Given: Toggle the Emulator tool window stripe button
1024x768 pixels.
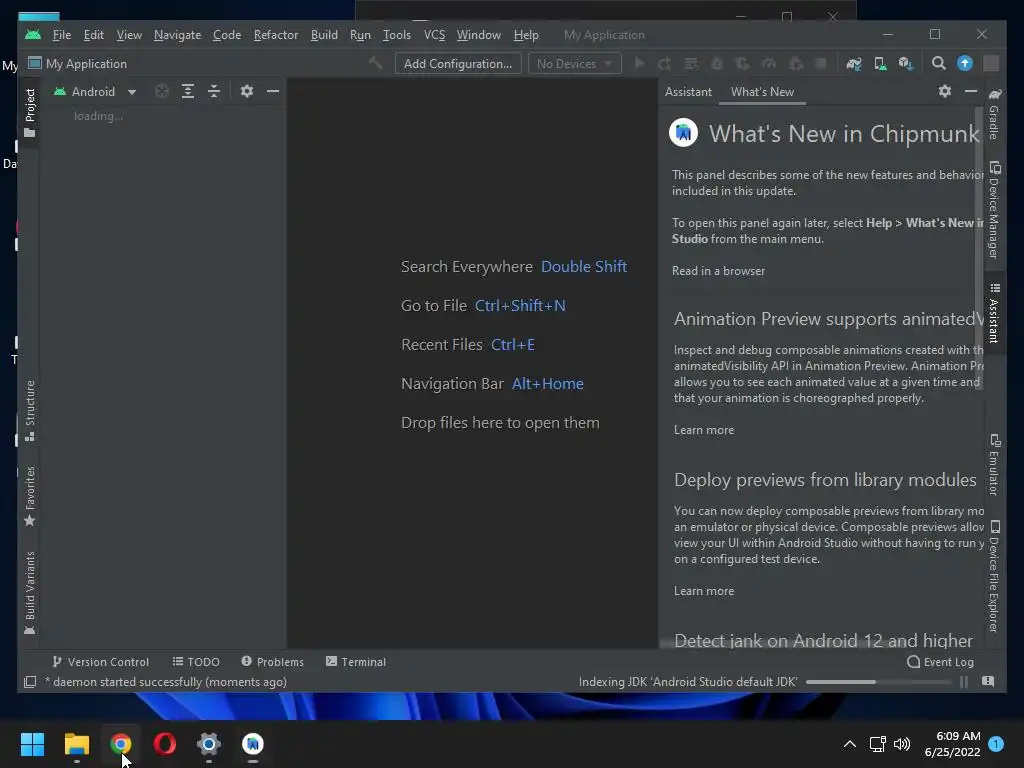Looking at the screenshot, I should click(x=994, y=464).
